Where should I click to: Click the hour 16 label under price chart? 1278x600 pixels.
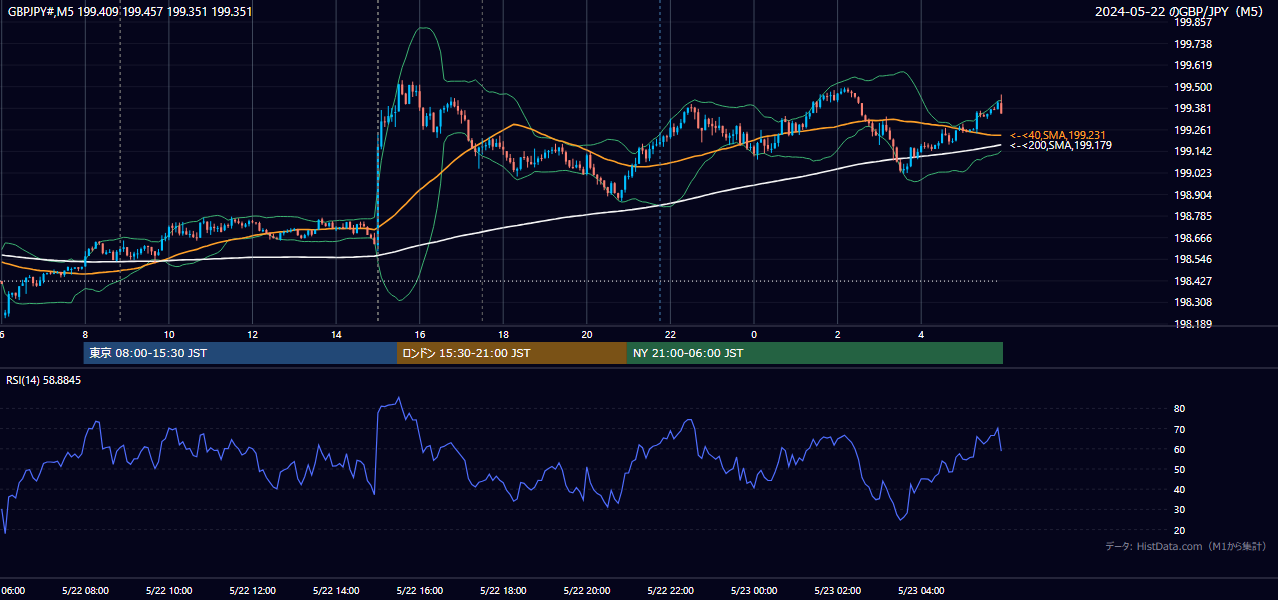(420, 334)
